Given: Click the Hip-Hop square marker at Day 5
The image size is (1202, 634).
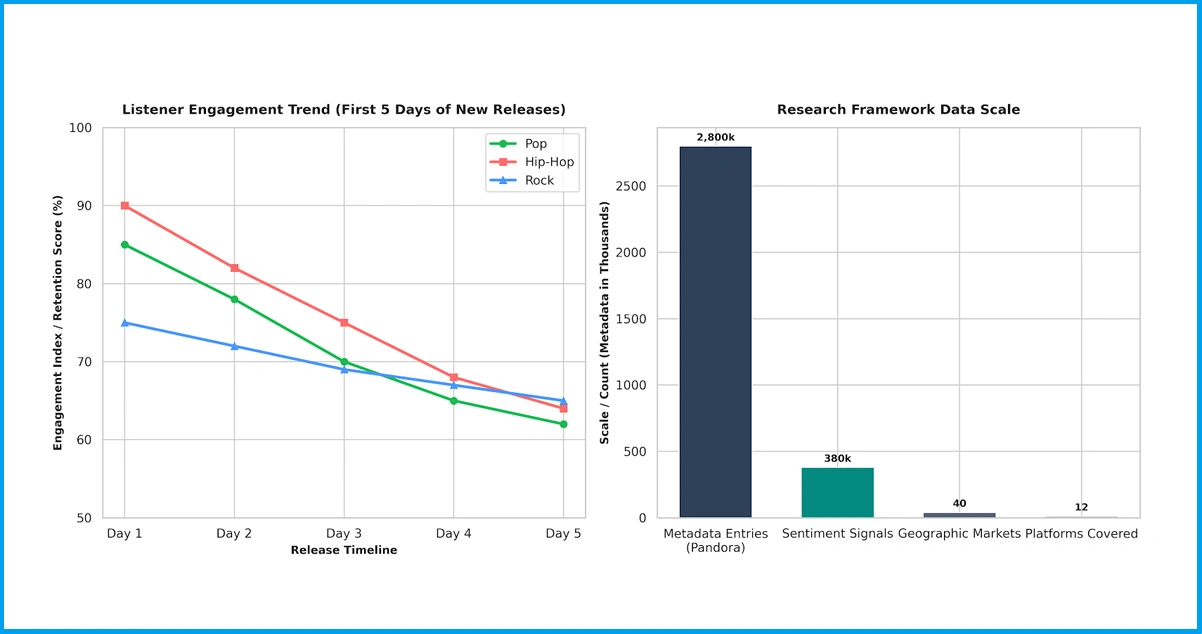Looking at the screenshot, I should point(563,409).
